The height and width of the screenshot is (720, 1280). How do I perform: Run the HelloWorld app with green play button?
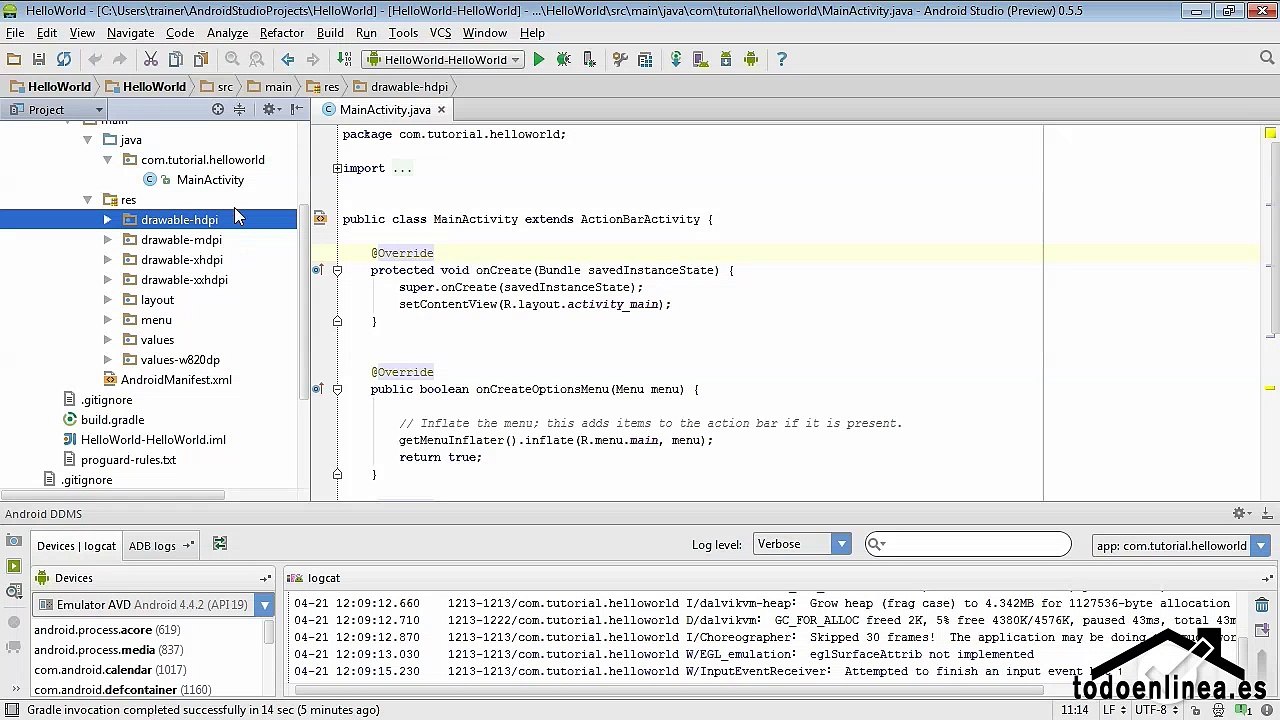tap(539, 60)
